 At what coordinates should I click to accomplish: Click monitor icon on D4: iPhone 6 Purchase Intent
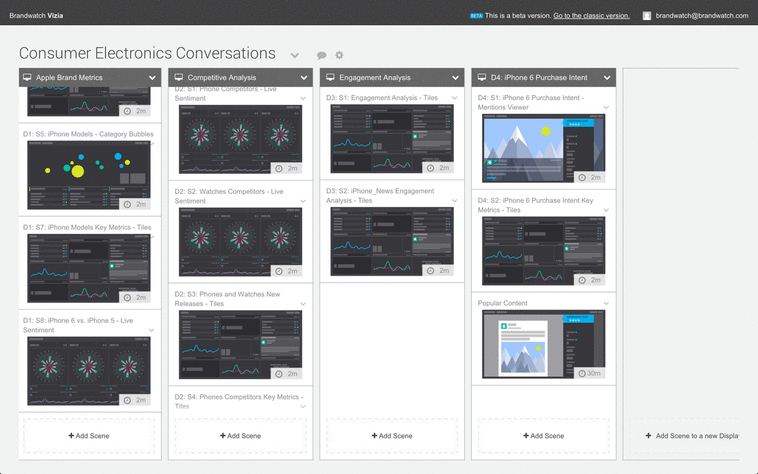coord(481,77)
